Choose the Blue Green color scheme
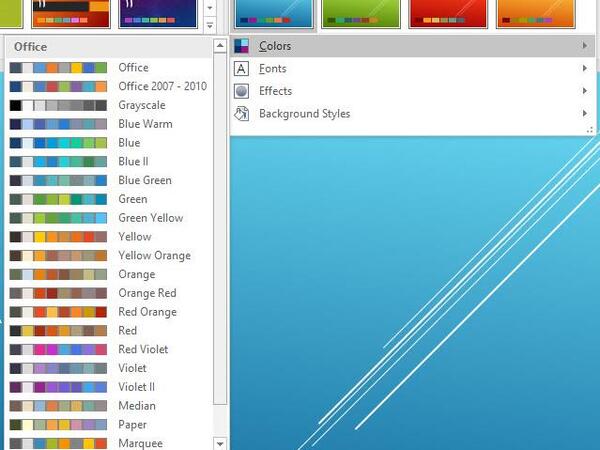This screenshot has width=600, height=450. (x=109, y=180)
